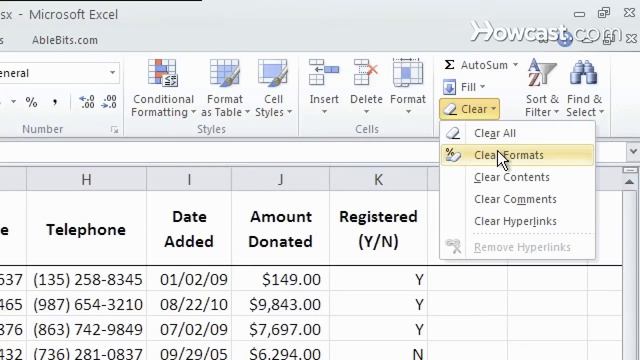Click the eraser icon on the Clear button
This screenshot has height=360, width=640.
[x=450, y=109]
